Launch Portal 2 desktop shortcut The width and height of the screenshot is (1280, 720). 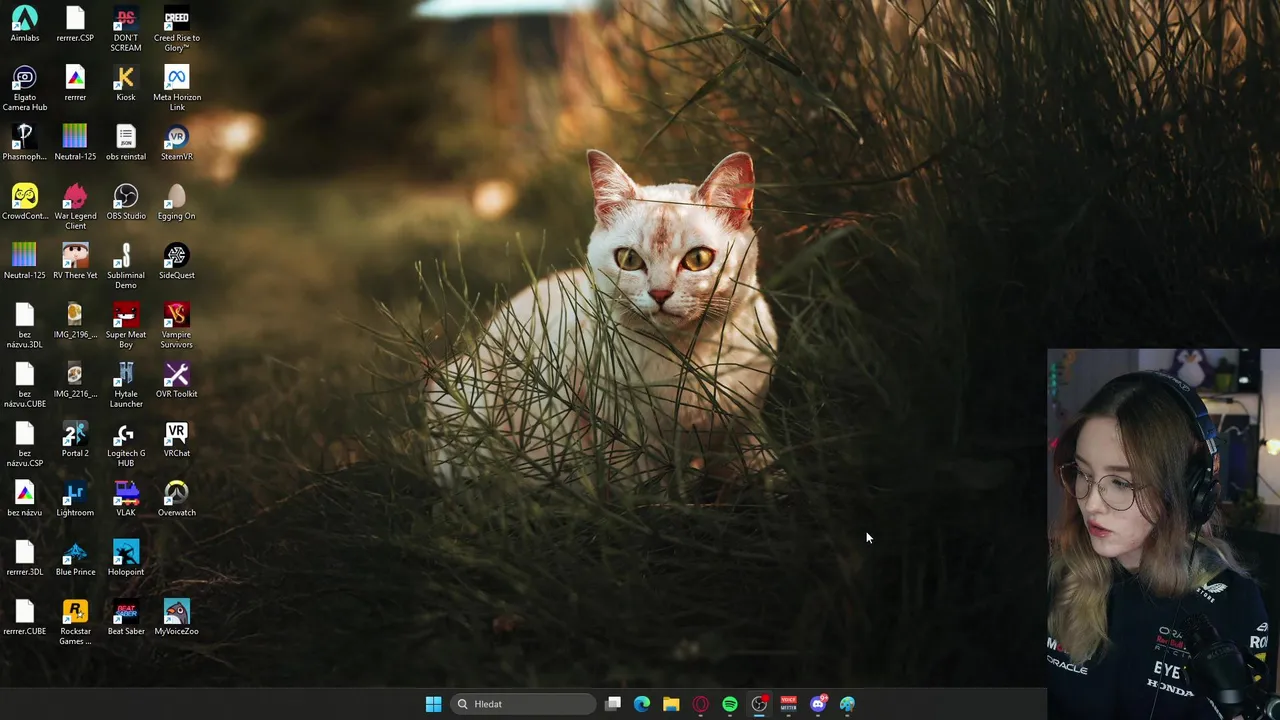[x=75, y=440]
